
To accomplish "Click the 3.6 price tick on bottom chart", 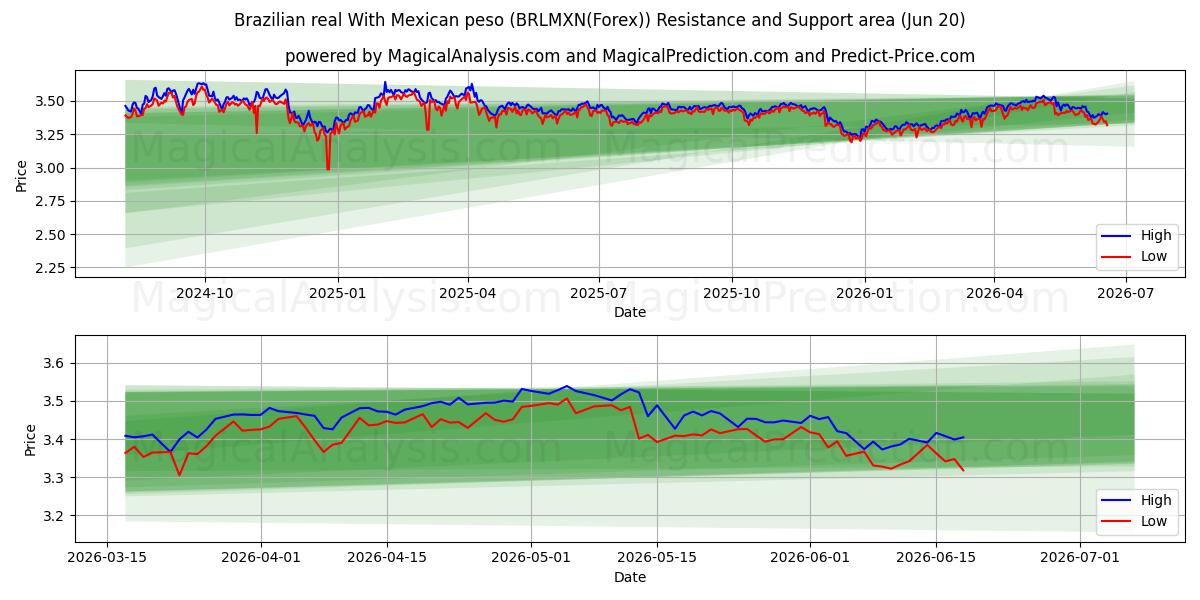I will pyautogui.click(x=56, y=364).
